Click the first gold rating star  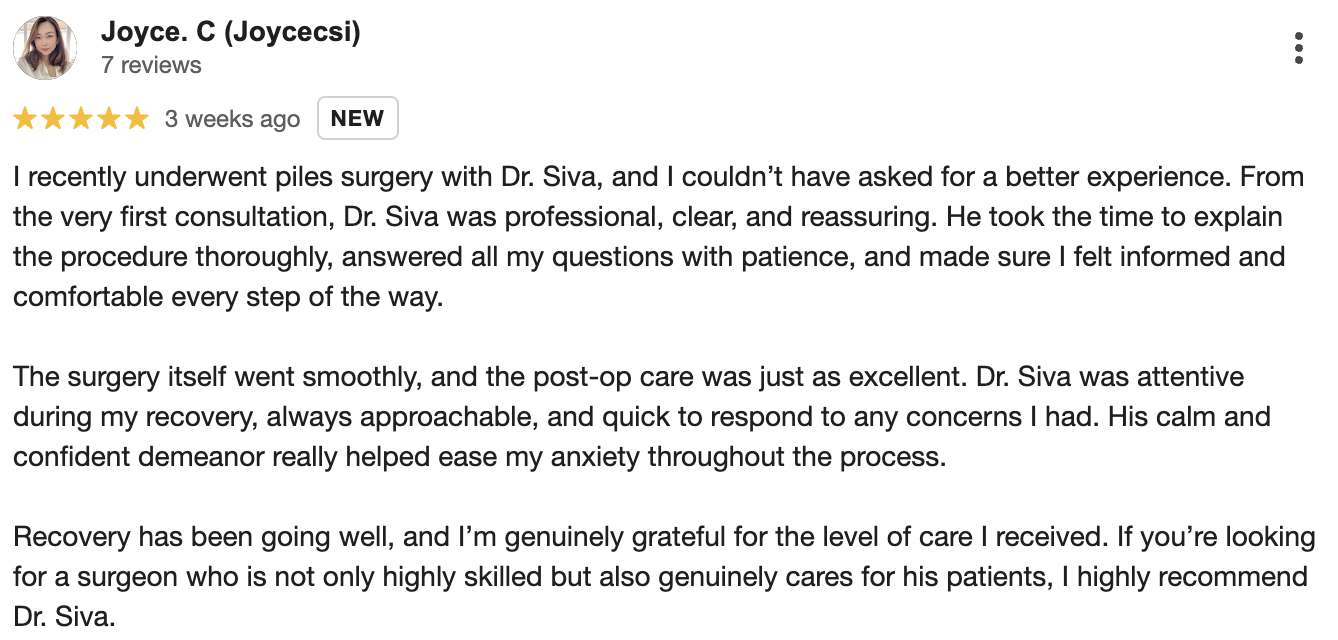pos(25,119)
